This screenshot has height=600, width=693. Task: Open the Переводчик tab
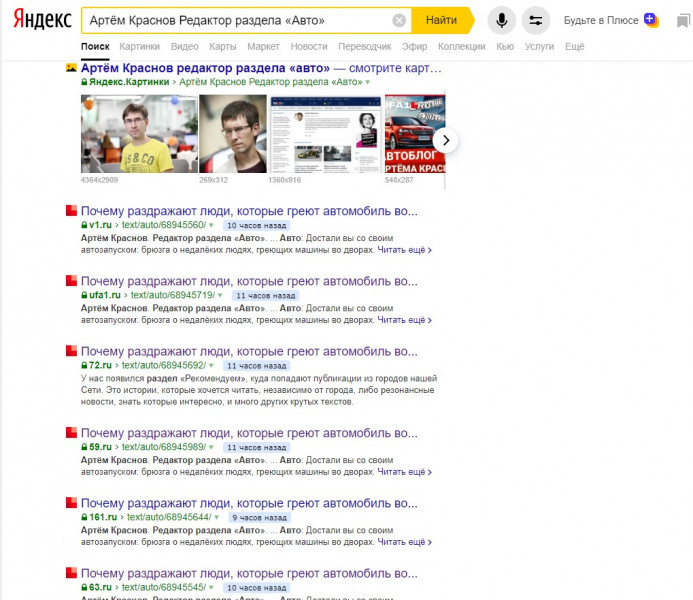click(364, 46)
